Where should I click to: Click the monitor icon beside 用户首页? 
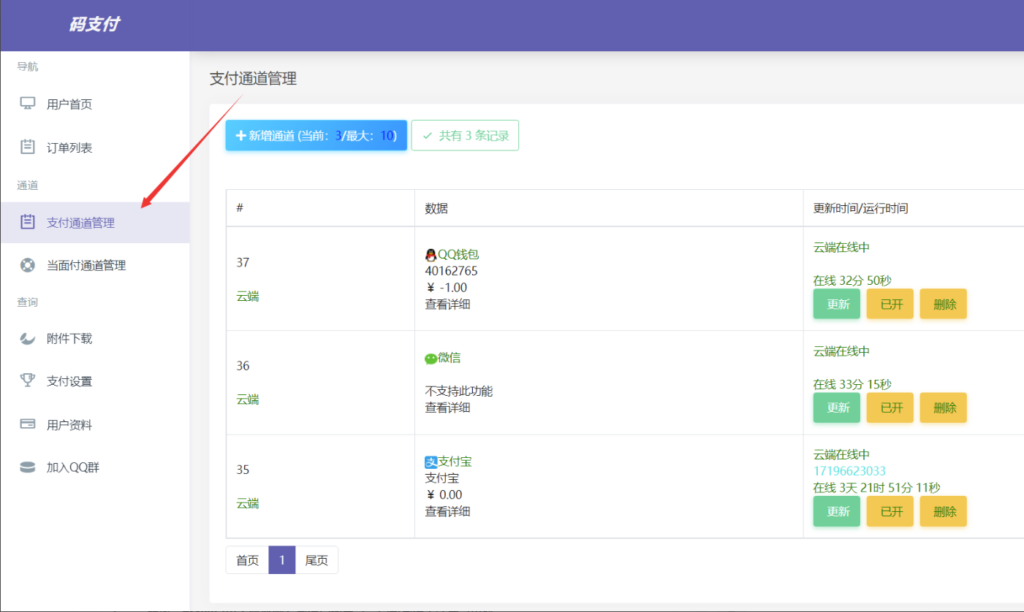tap(27, 103)
